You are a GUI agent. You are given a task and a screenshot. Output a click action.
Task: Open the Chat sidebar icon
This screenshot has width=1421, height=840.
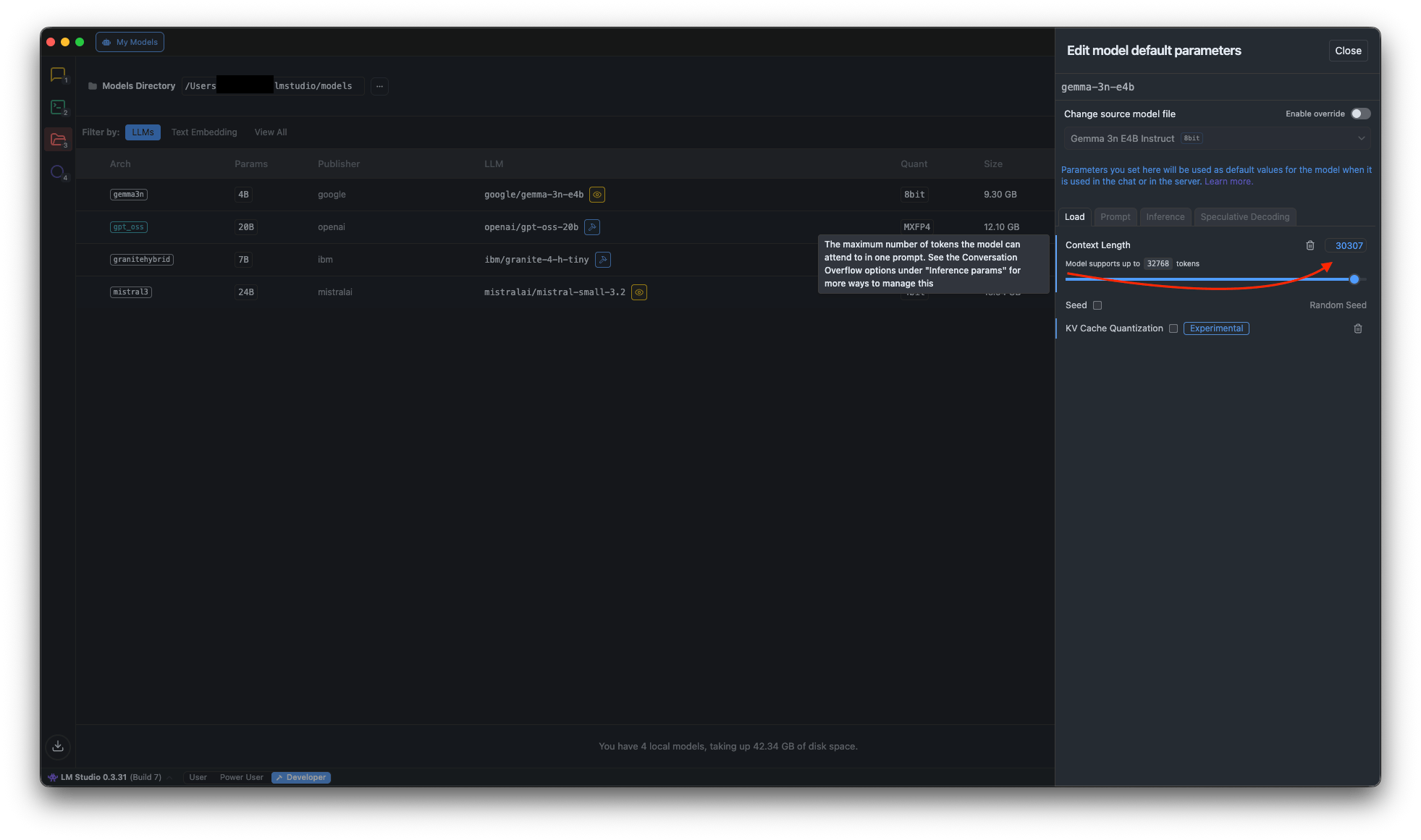(58, 75)
